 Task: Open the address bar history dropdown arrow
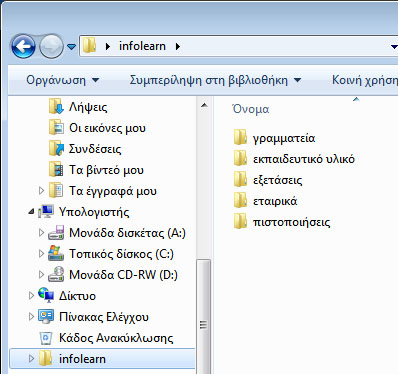pos(394,47)
